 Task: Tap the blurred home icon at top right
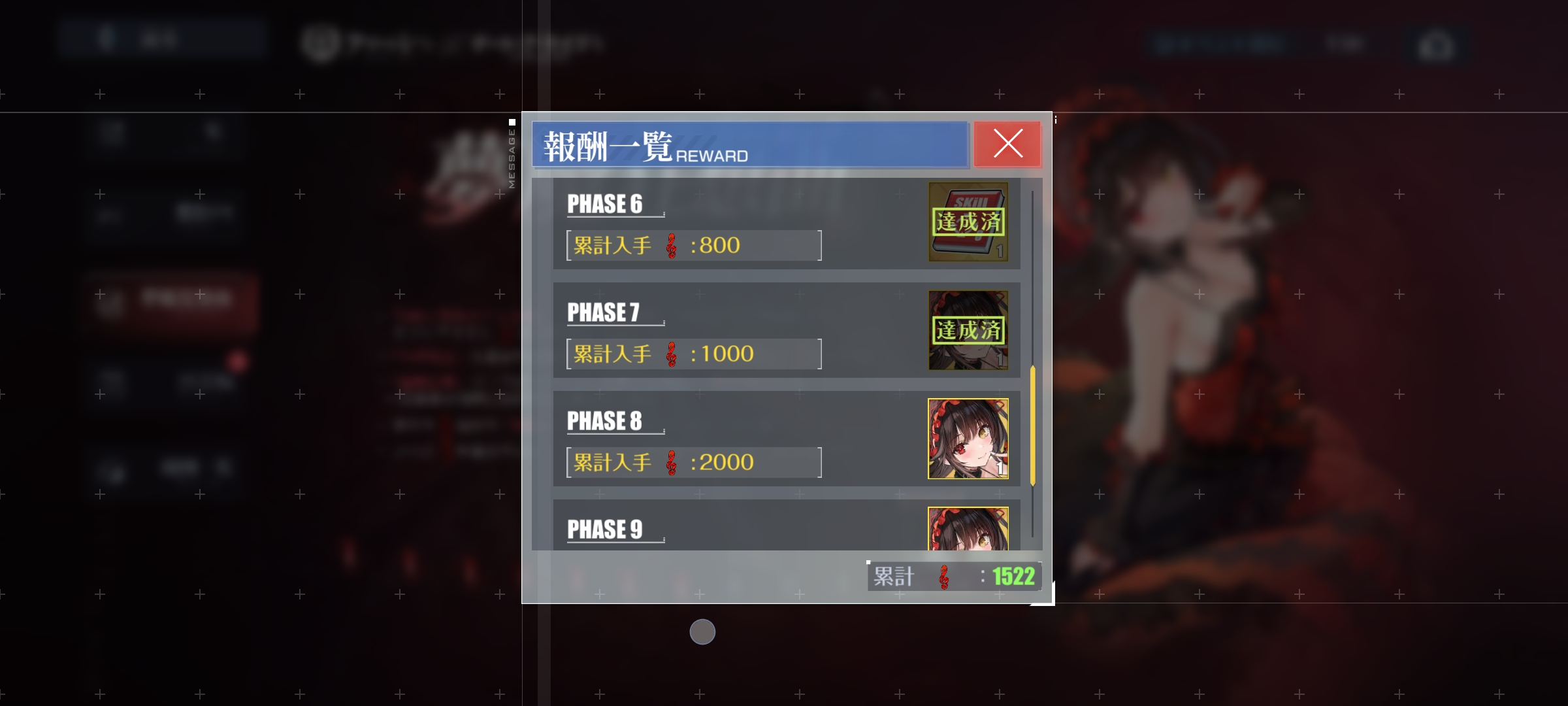[x=1436, y=46]
